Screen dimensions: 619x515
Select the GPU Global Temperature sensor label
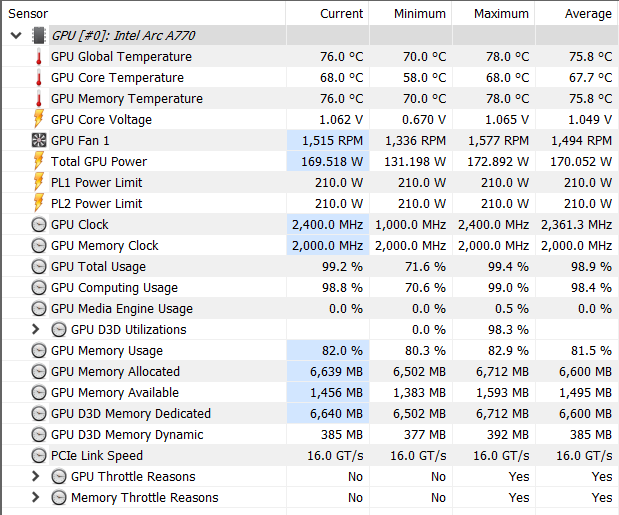point(121,57)
